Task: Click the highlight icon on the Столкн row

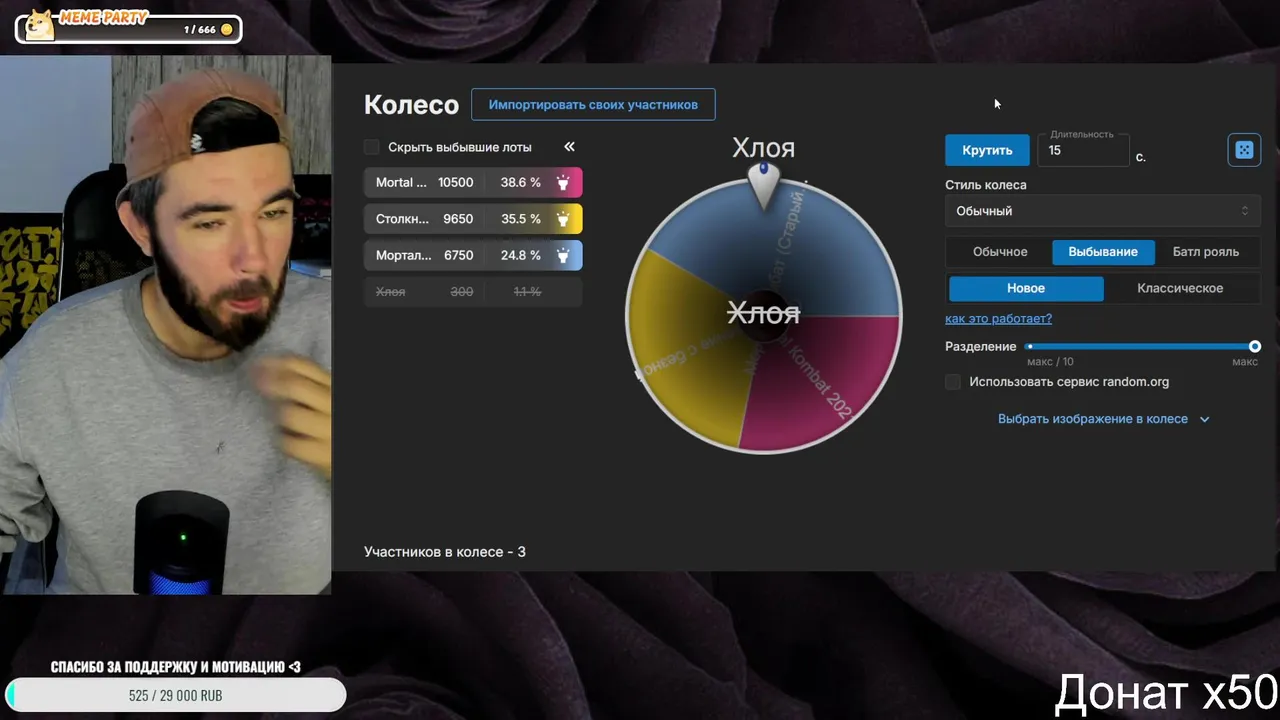Action: coord(563,219)
